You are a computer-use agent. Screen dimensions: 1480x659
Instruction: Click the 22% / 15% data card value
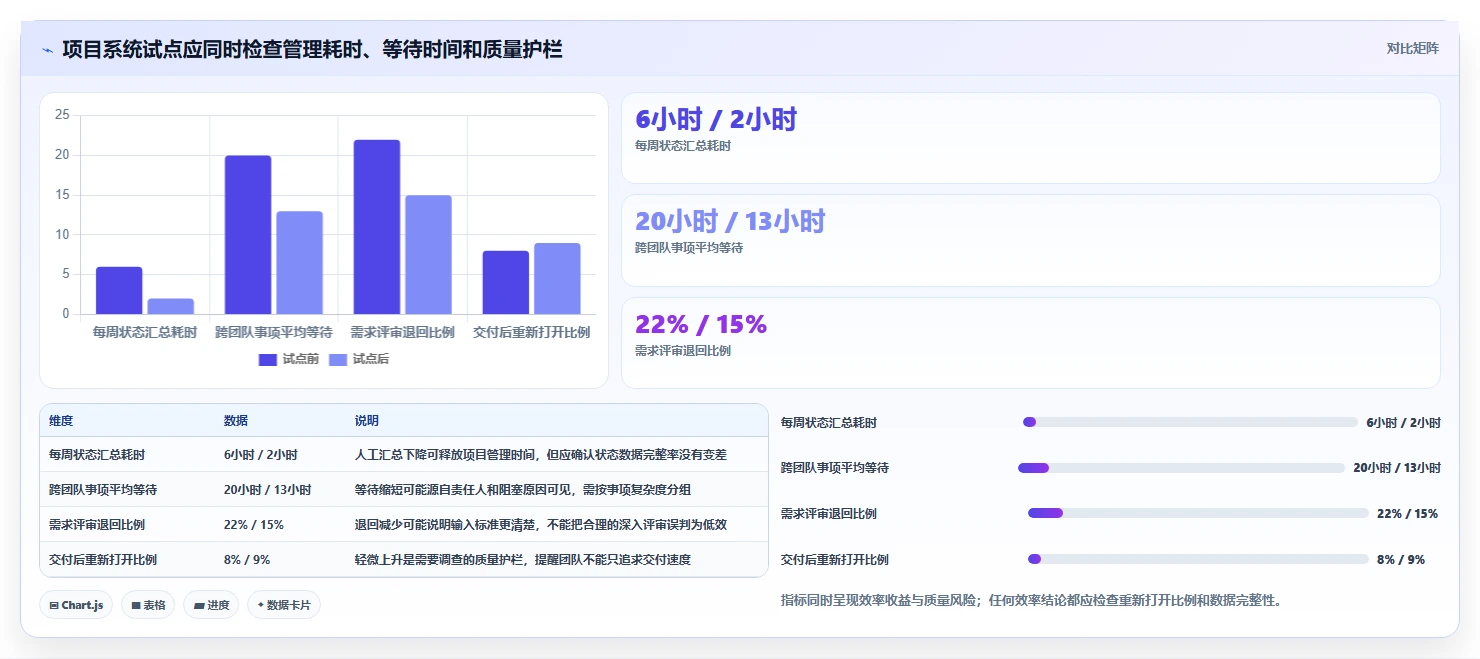[701, 325]
